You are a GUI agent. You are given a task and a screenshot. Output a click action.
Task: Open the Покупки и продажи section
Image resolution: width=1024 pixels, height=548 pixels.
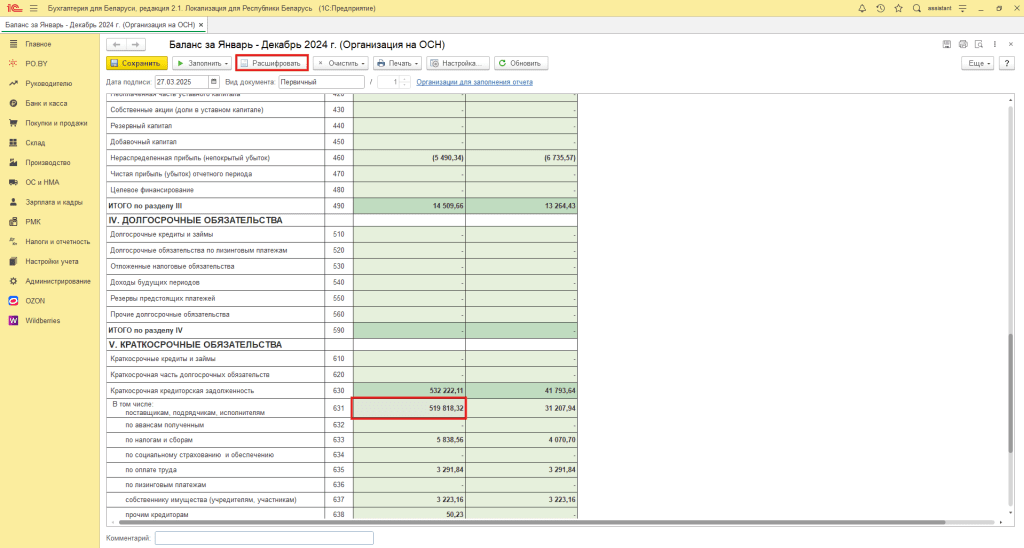(56, 123)
